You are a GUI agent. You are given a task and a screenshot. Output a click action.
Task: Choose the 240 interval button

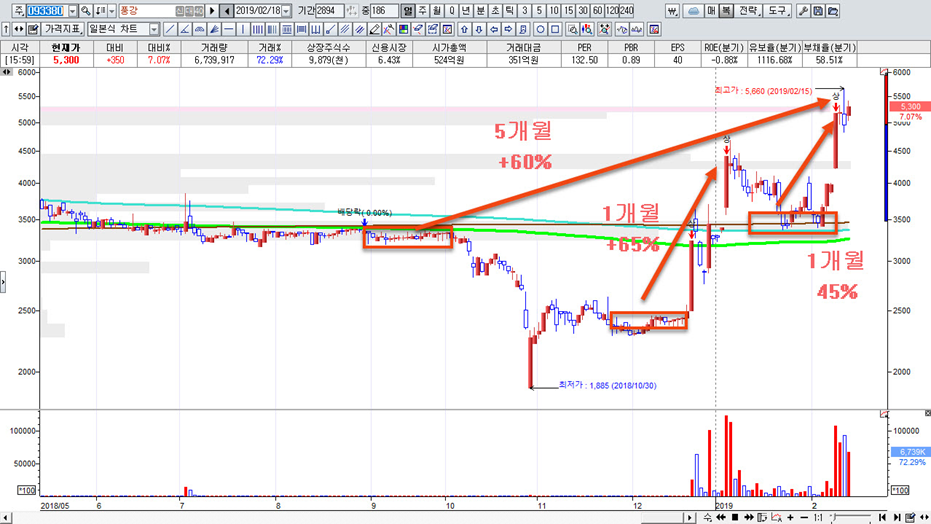point(626,11)
